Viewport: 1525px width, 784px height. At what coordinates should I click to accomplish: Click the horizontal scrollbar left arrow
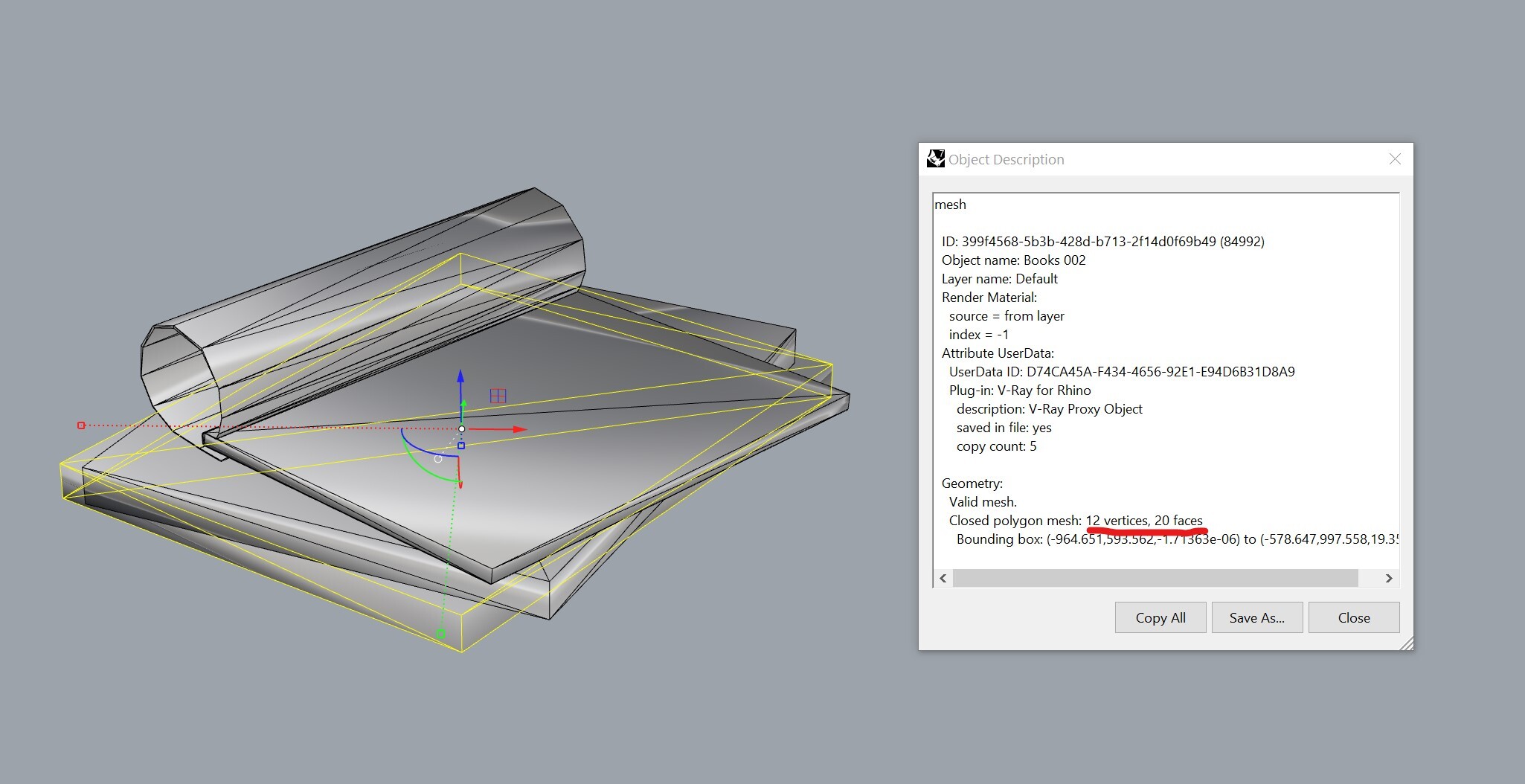click(943, 578)
